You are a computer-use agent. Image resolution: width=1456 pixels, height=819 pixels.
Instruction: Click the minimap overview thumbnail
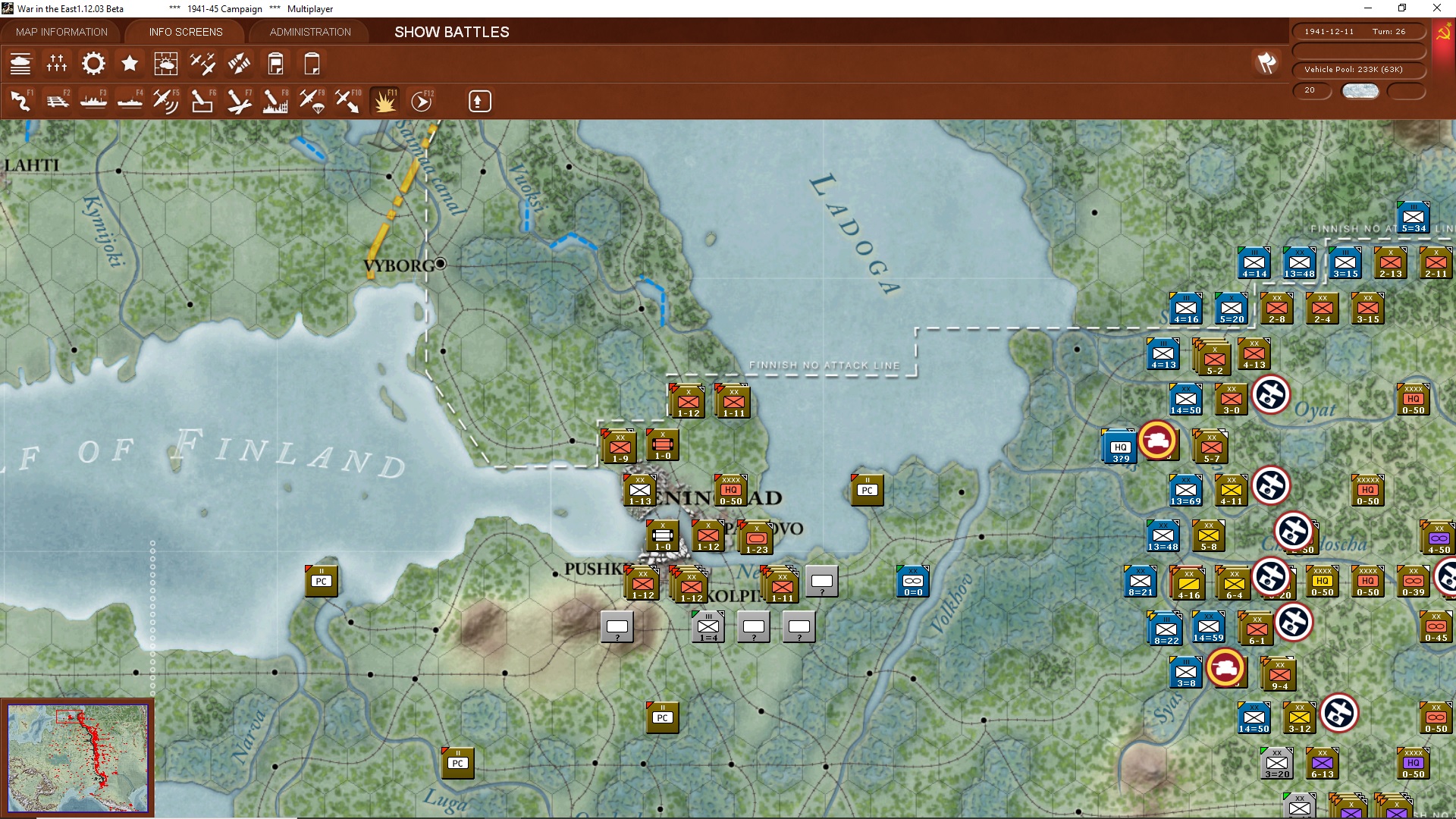77,758
